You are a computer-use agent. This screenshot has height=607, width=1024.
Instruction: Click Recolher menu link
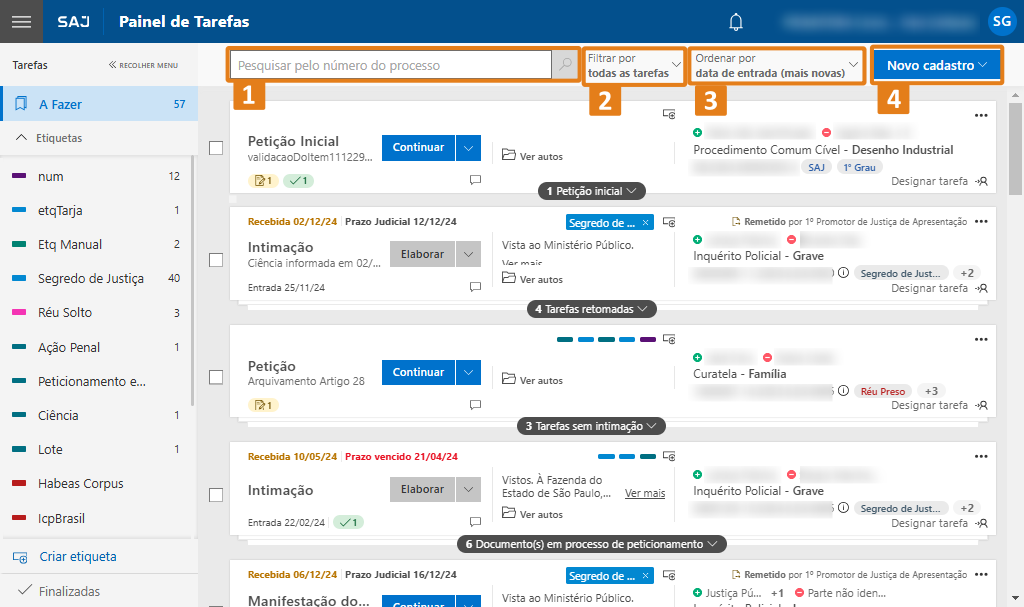pyautogui.click(x=143, y=65)
